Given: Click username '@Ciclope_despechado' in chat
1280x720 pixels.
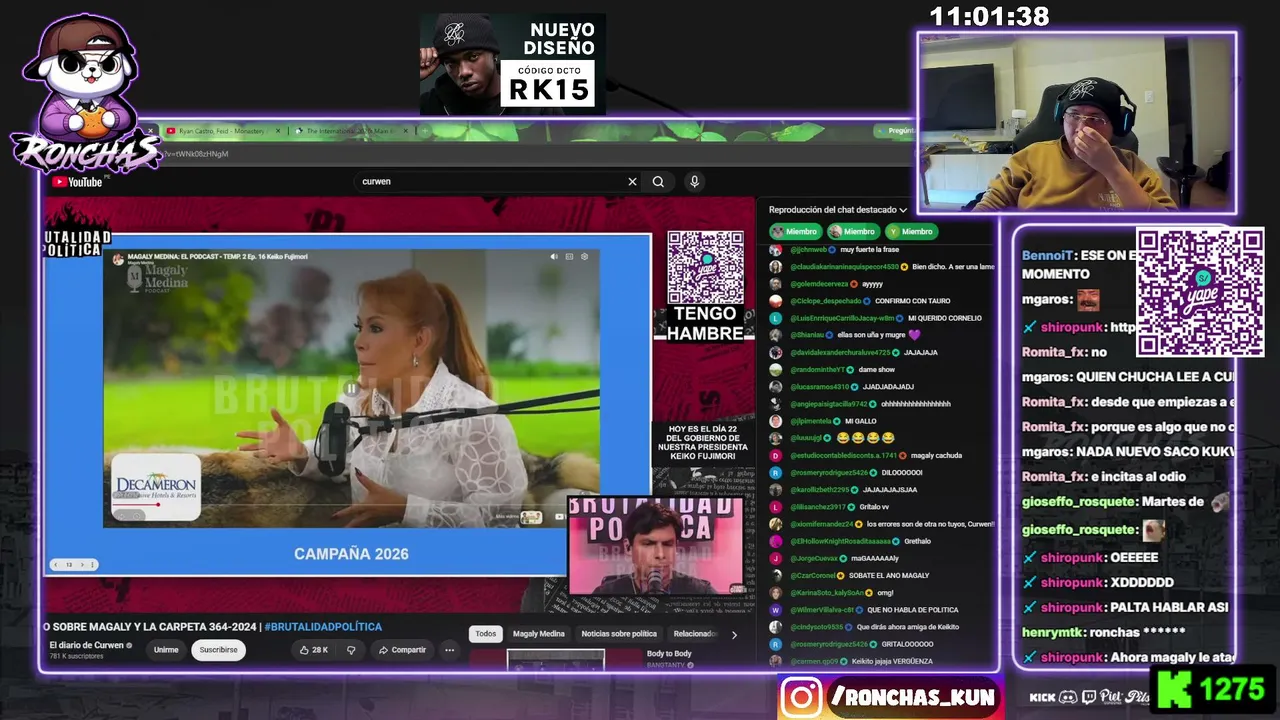Looking at the screenshot, I should tap(825, 301).
